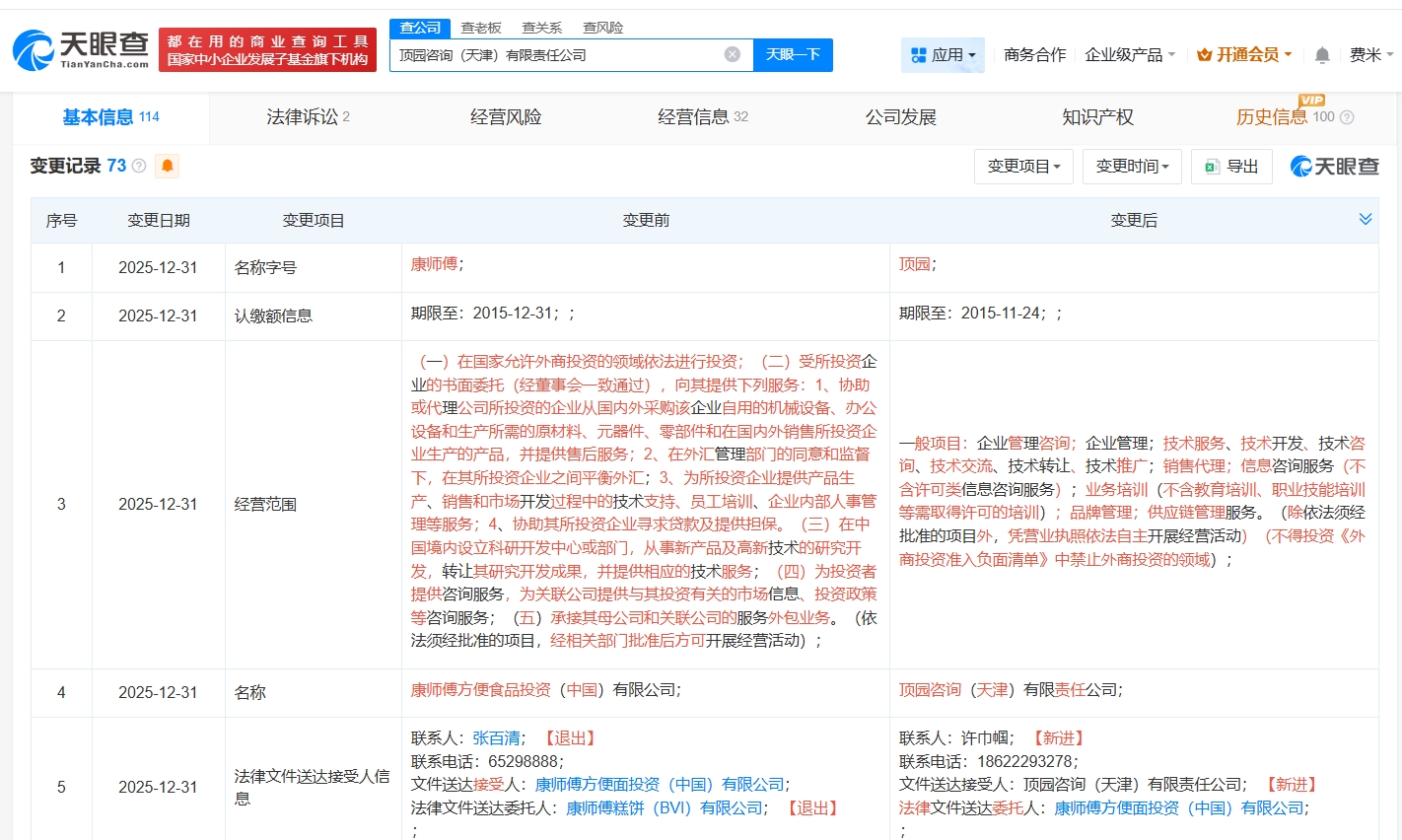
Task: Clear the search box text
Action: (732, 54)
